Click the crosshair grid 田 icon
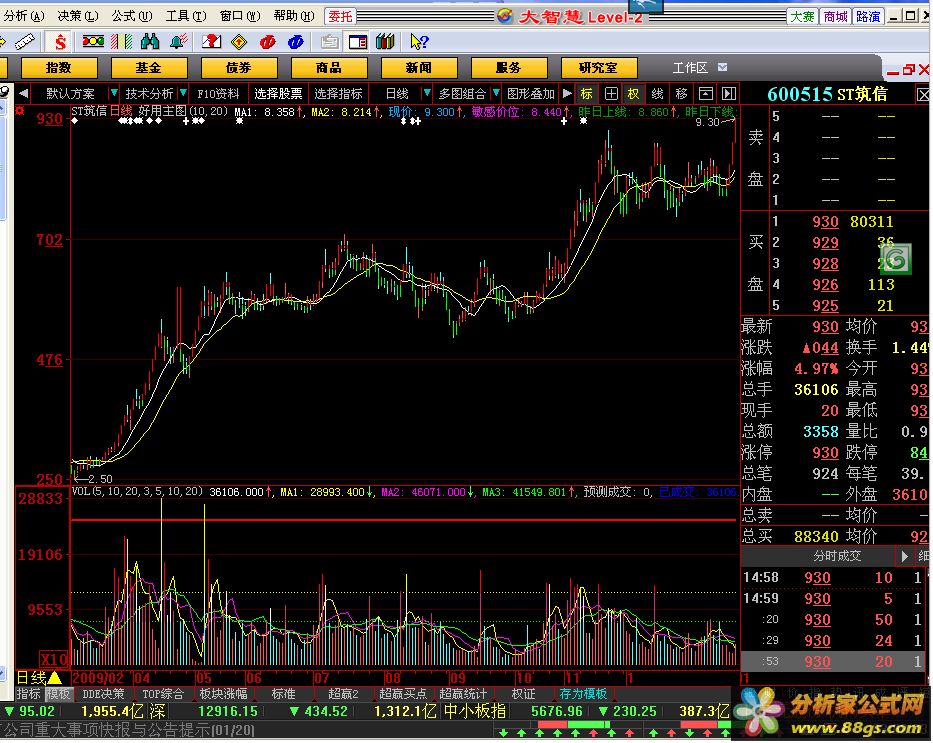This screenshot has height=743, width=933. tap(610, 93)
